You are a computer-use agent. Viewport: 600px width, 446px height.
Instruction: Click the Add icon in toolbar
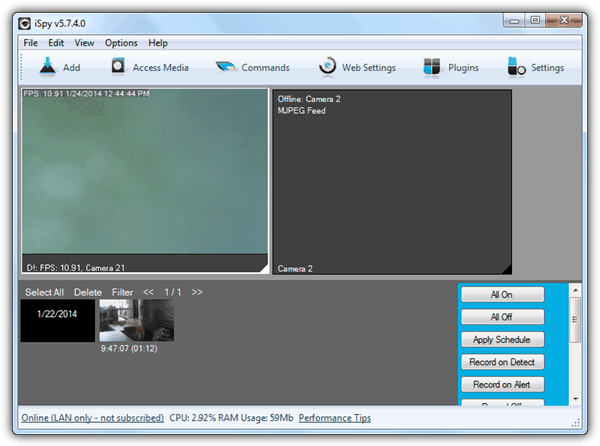coord(47,67)
